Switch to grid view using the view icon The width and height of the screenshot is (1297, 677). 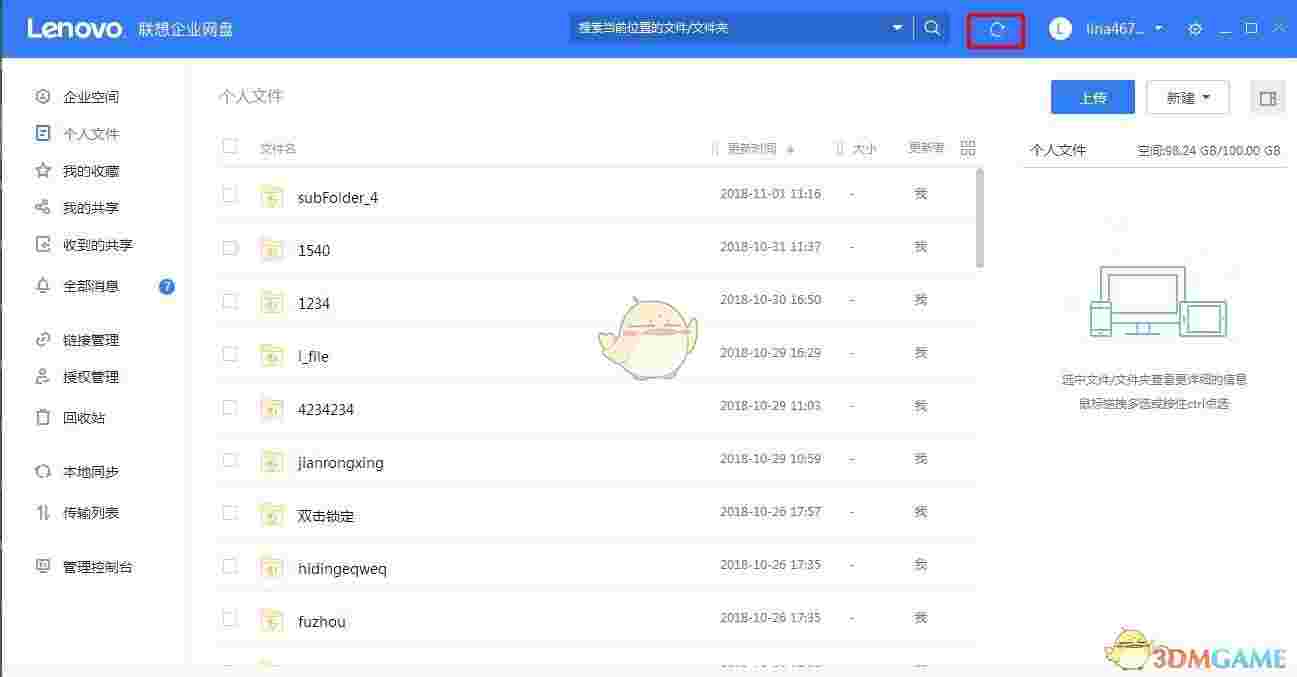click(x=966, y=147)
